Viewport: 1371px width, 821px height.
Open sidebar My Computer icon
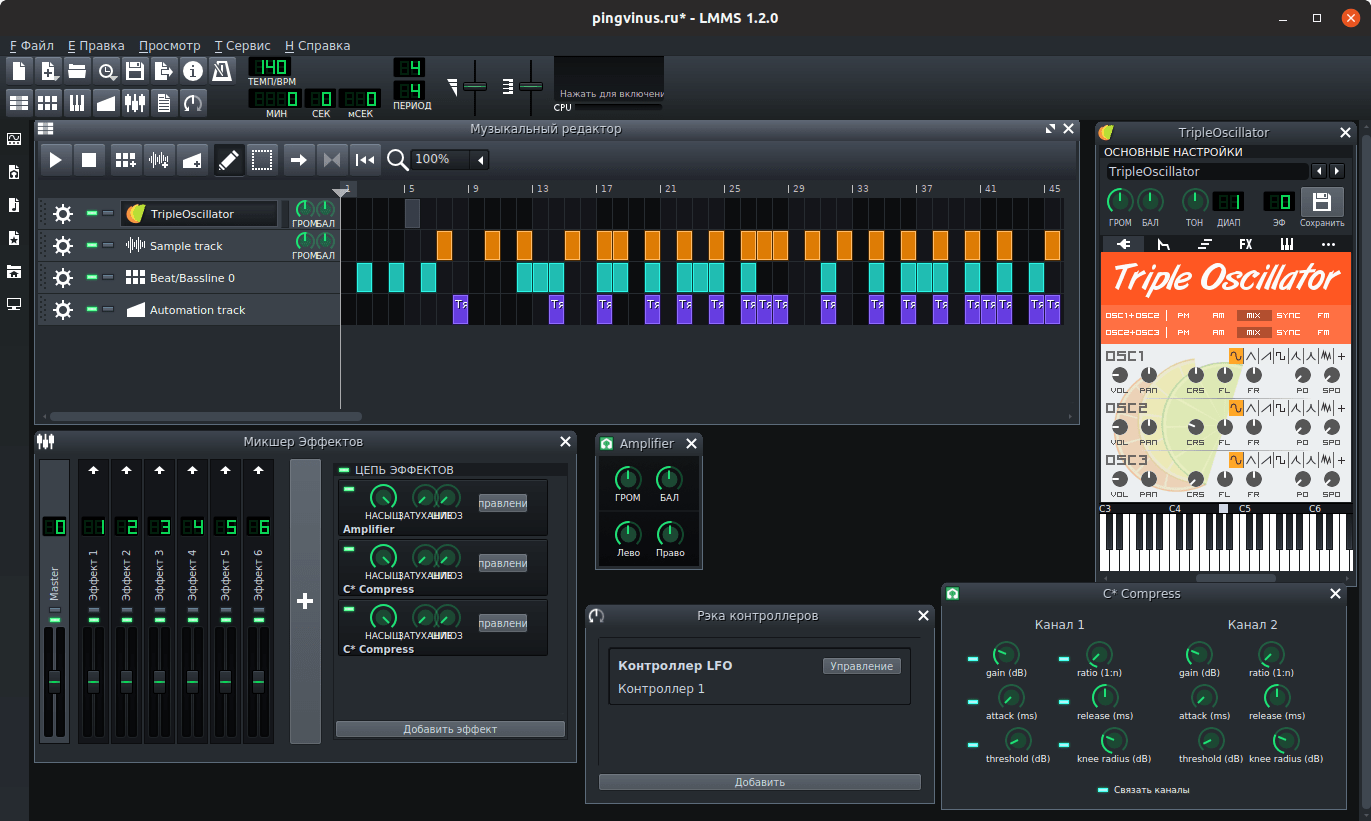click(14, 304)
